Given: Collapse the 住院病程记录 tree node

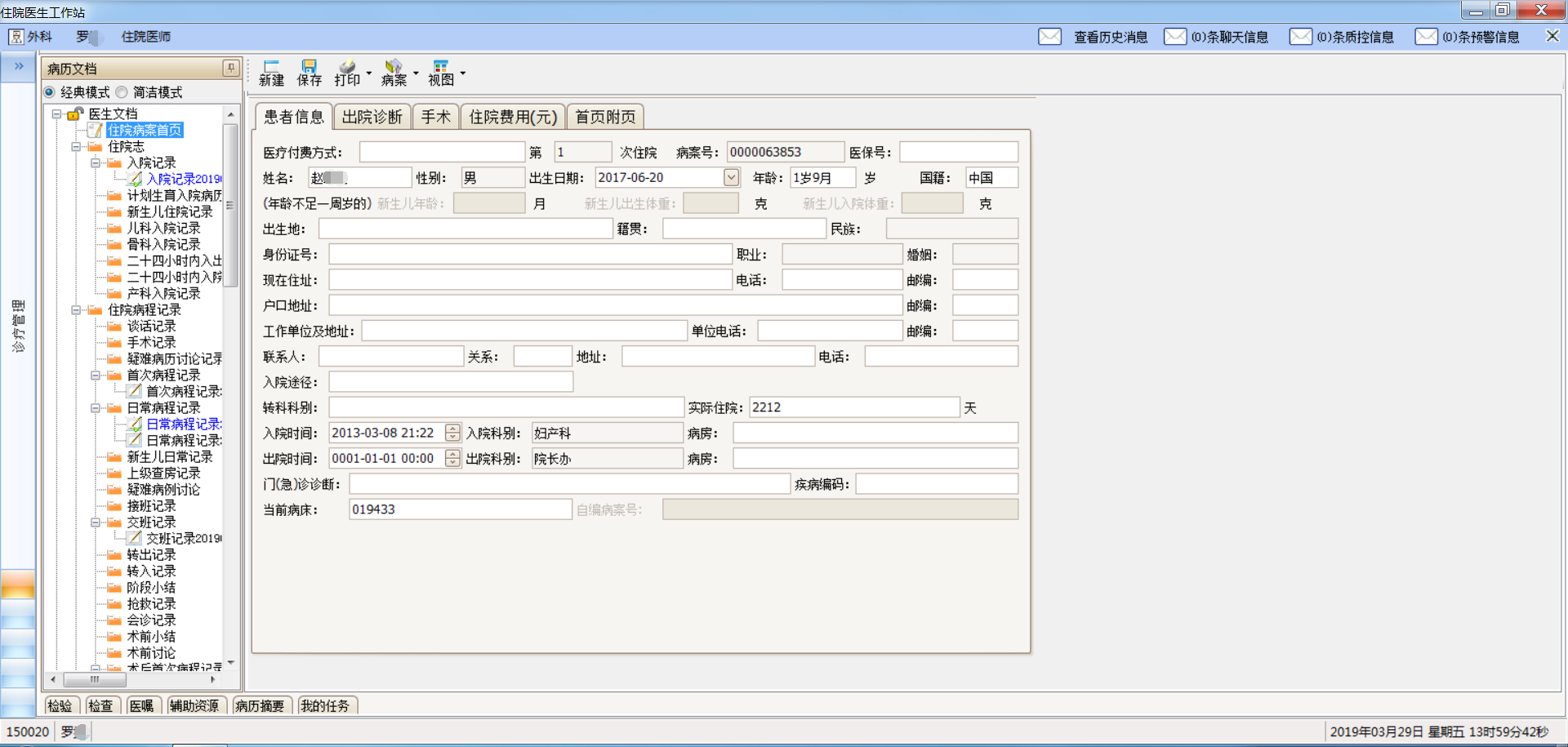Looking at the screenshot, I should [76, 310].
